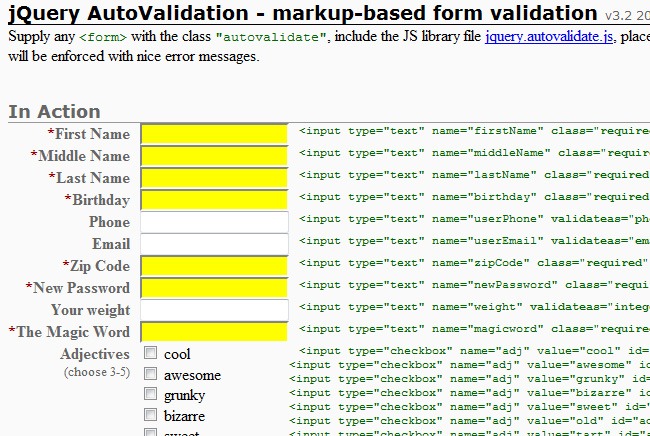
Task: Check the awesome adjective checkbox
Action: [x=150, y=373]
